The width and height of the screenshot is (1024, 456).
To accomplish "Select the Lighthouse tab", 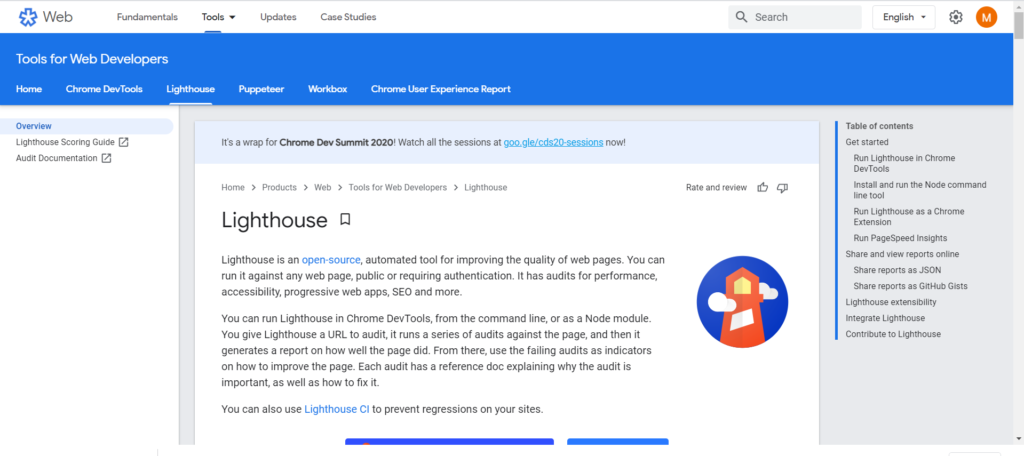I will pyautogui.click(x=191, y=89).
